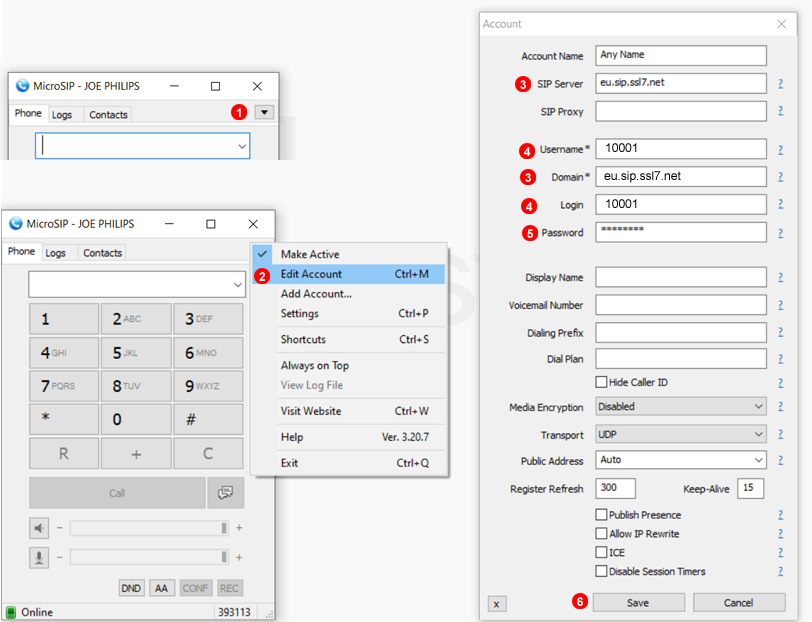This screenshot has height=622, width=812.
Task: Click the Register Refresh field 300
Action: pyautogui.click(x=615, y=488)
